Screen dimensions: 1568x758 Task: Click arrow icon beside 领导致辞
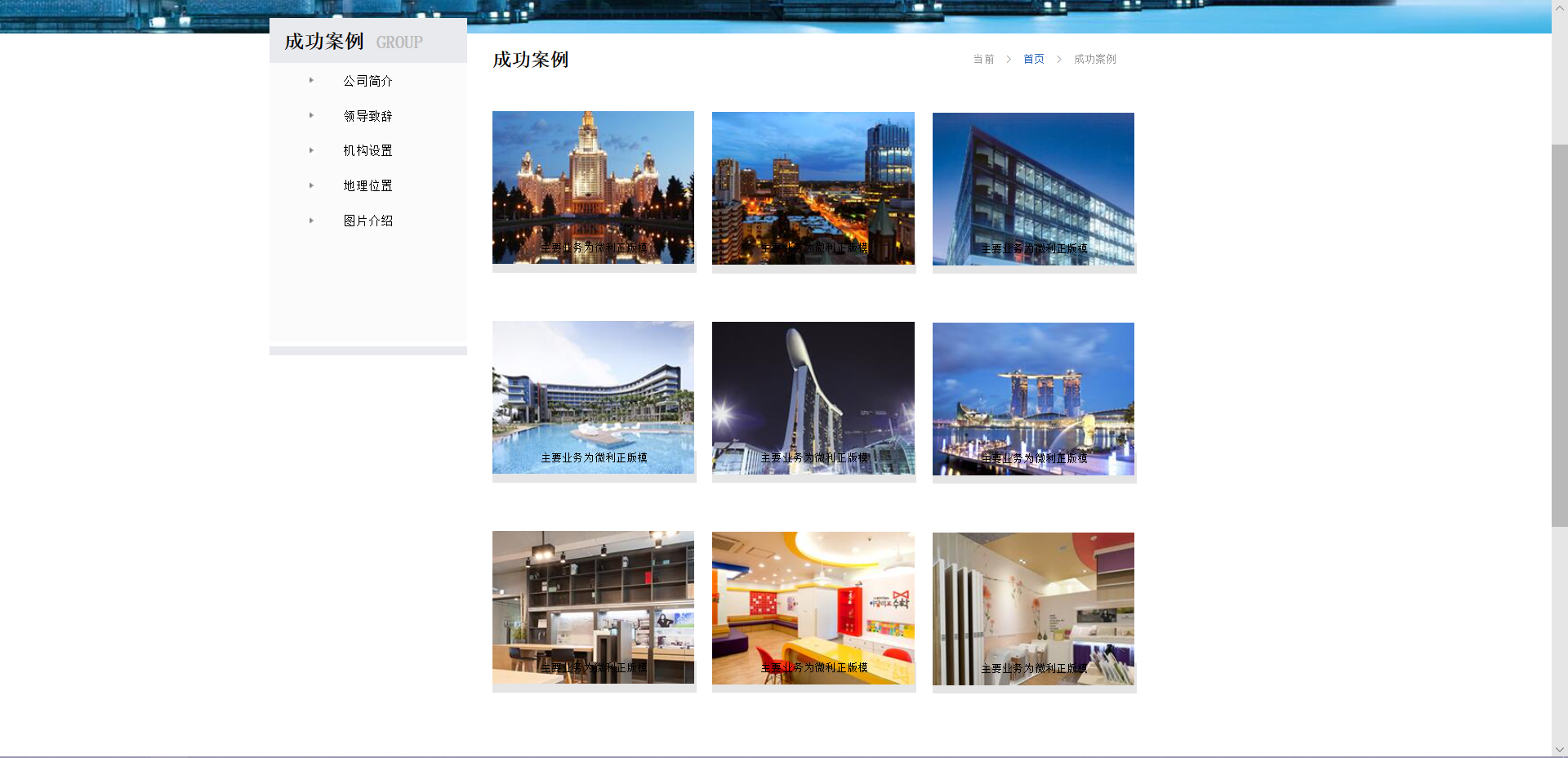(311, 116)
